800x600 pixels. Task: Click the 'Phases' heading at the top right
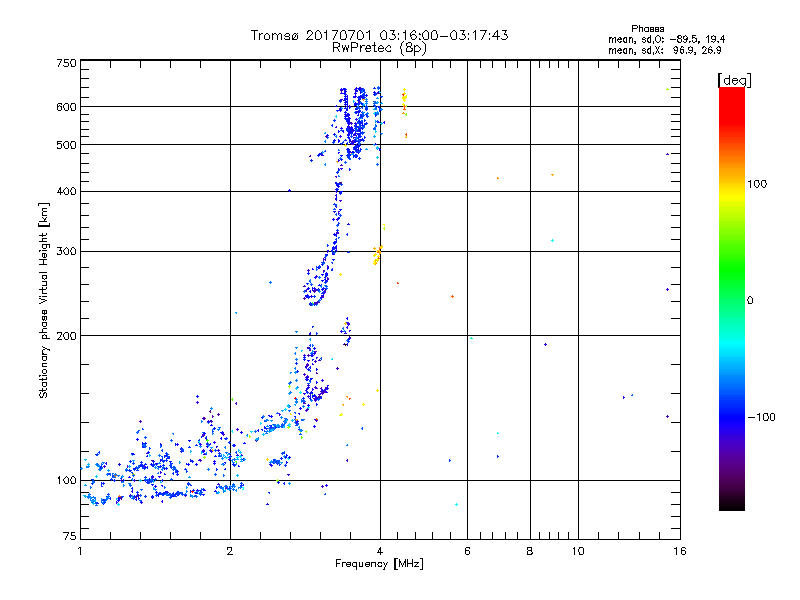647,29
